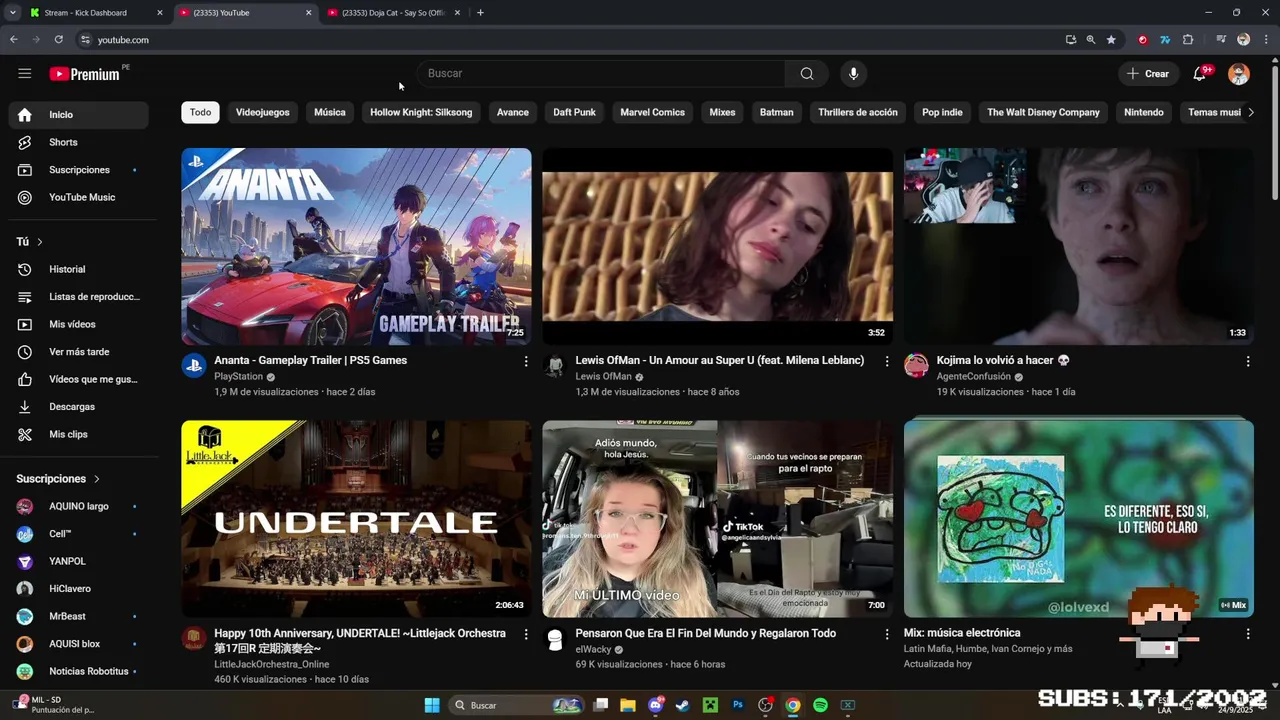Viewport: 1280px width, 720px height.
Task: Open options menu for Undertale orchestra video
Action: [x=526, y=634]
